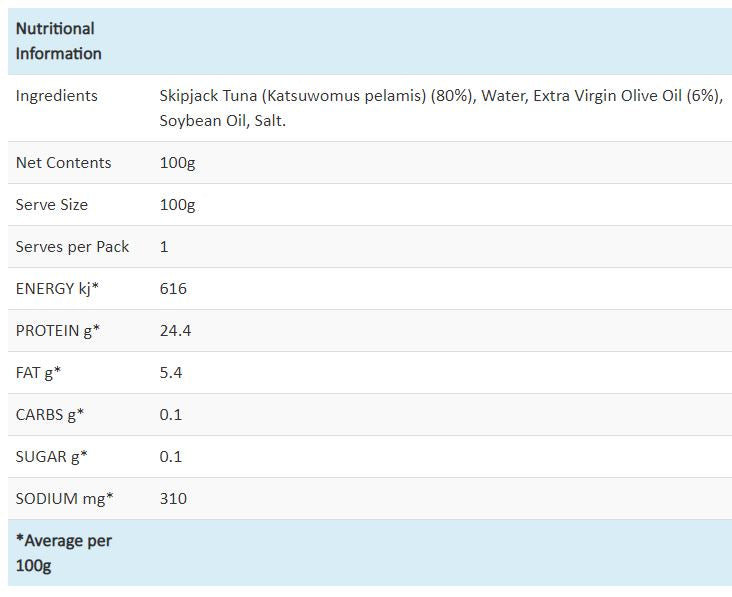
Task: Click the protein value 24.4
Action: [x=176, y=330]
